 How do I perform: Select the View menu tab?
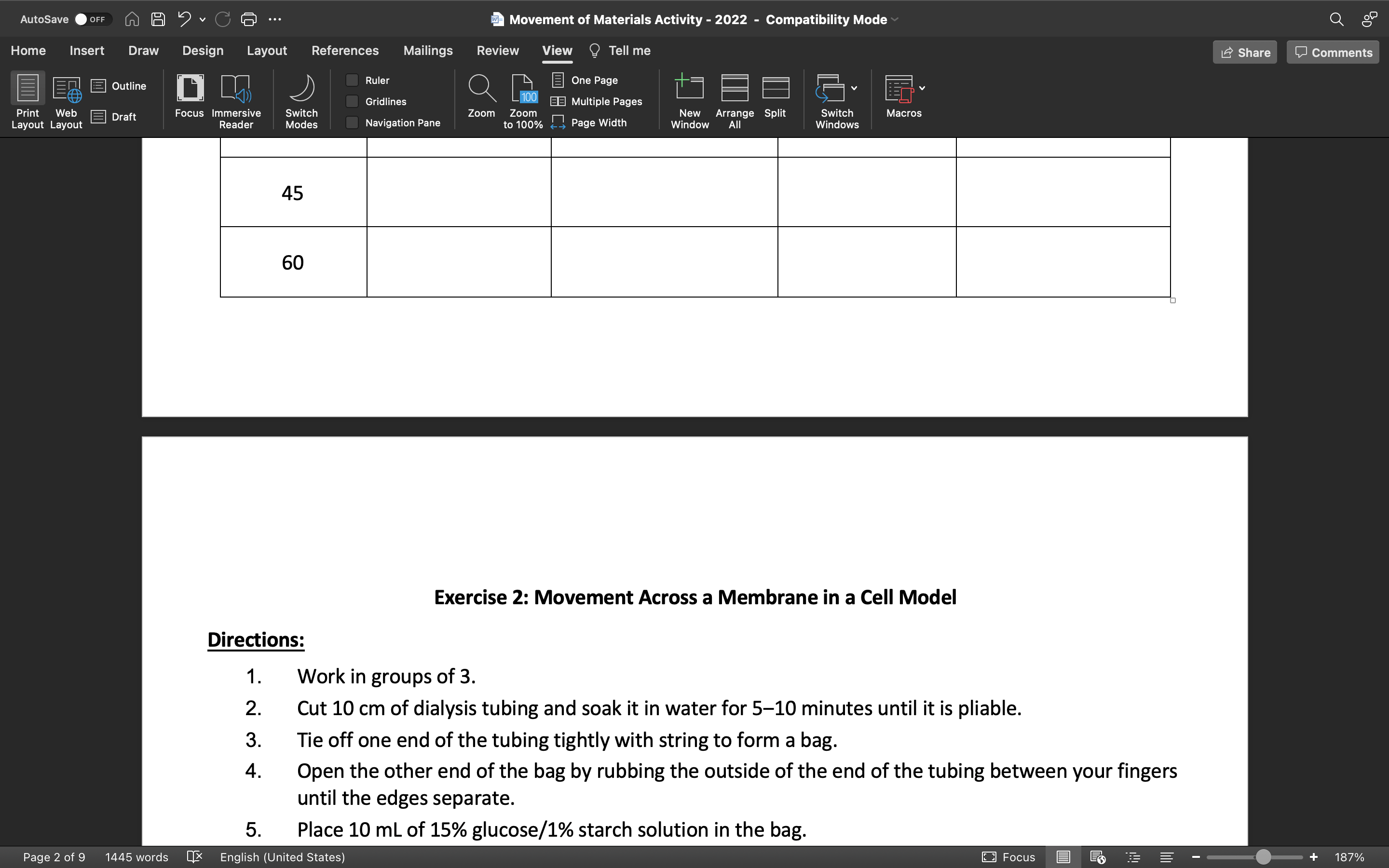(x=557, y=51)
